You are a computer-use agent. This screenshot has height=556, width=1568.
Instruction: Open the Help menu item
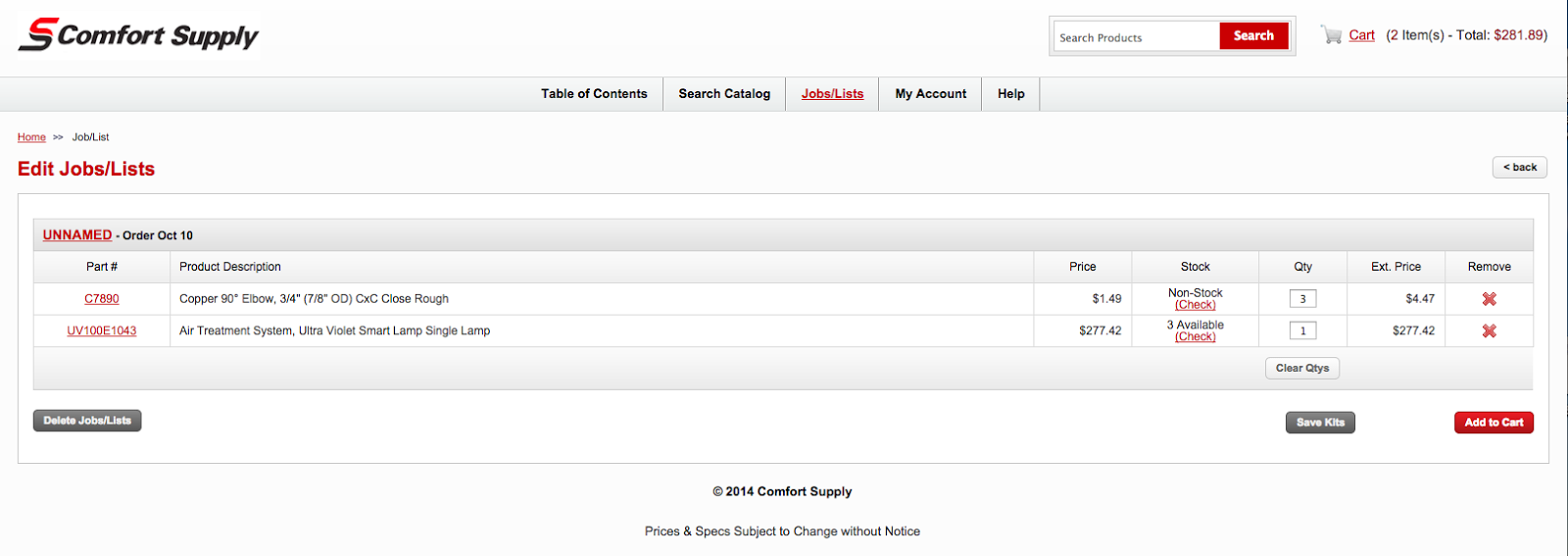click(1010, 94)
